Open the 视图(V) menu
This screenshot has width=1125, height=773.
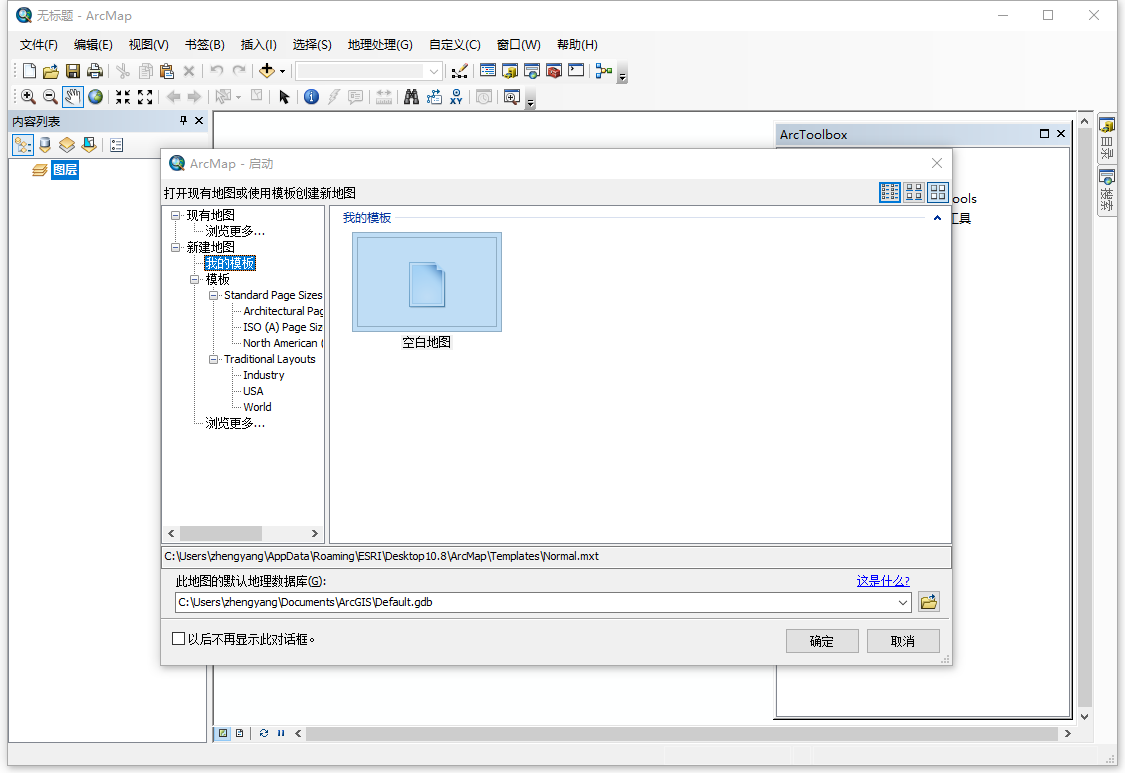[x=149, y=44]
